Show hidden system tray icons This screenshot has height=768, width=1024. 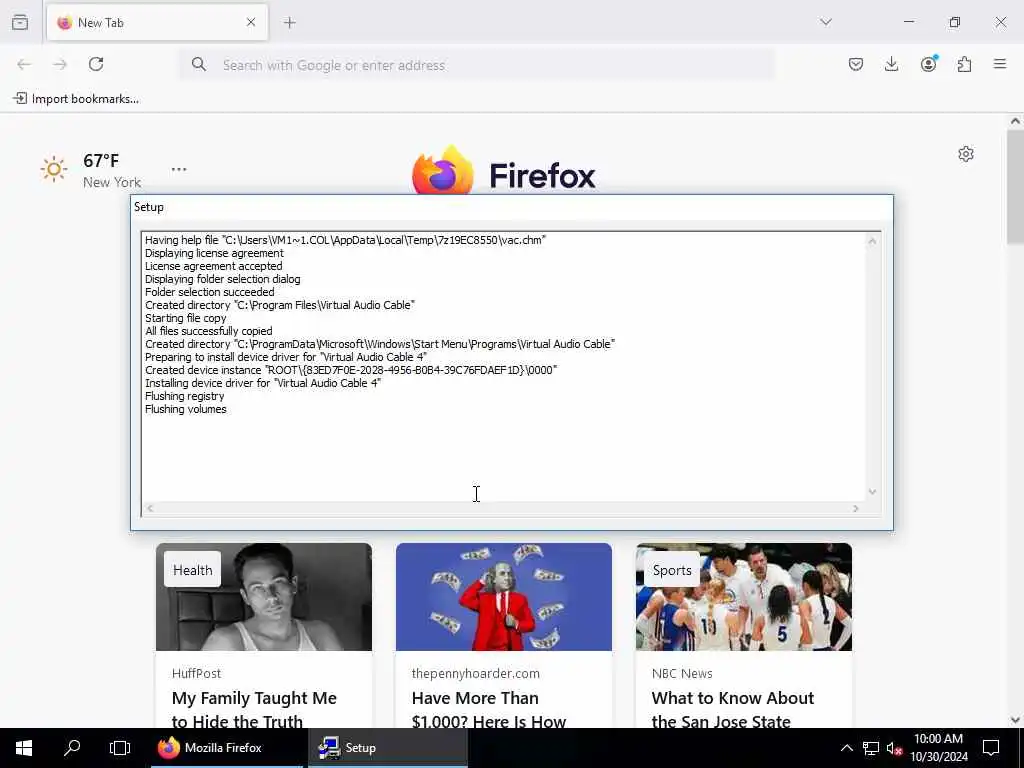click(846, 748)
